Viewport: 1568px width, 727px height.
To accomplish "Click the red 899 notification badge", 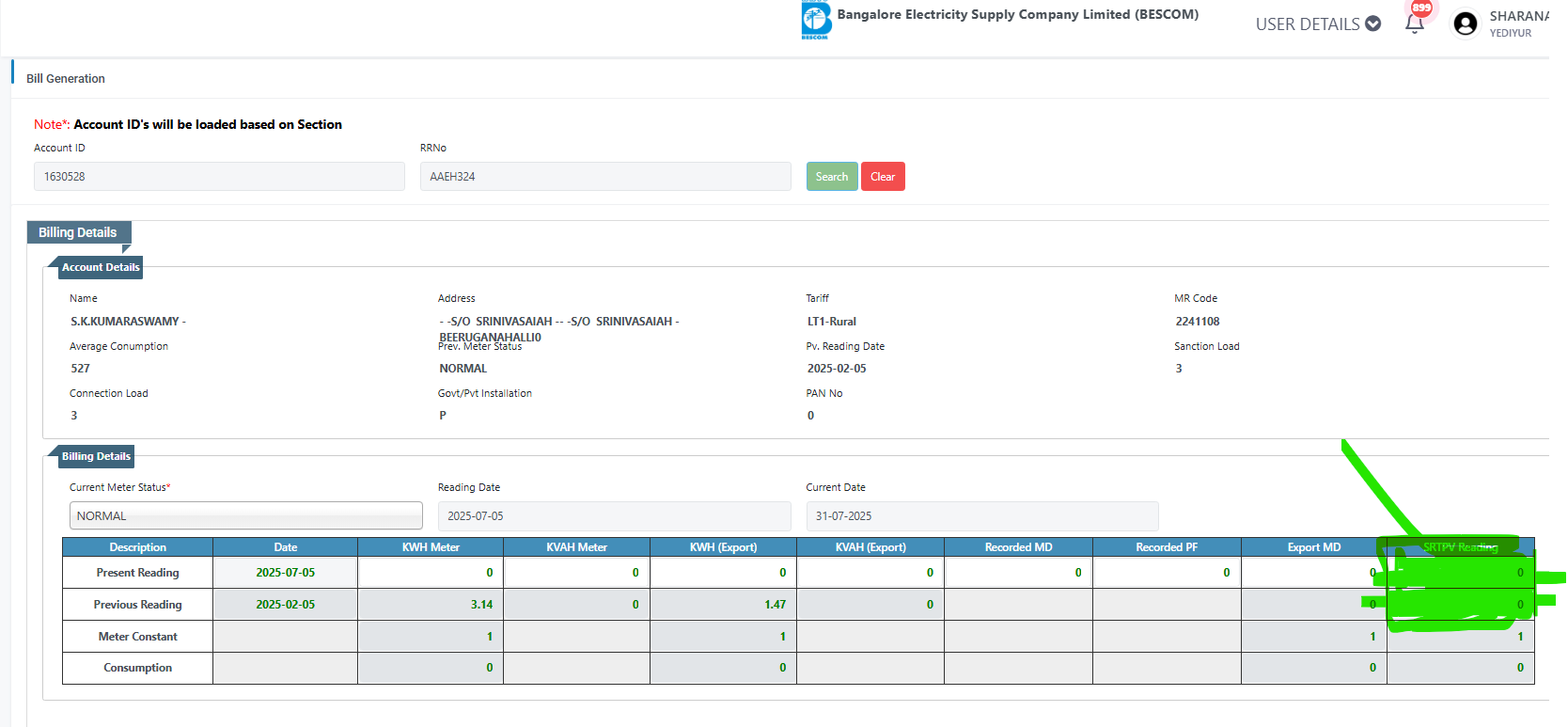I will coord(1421,8).
